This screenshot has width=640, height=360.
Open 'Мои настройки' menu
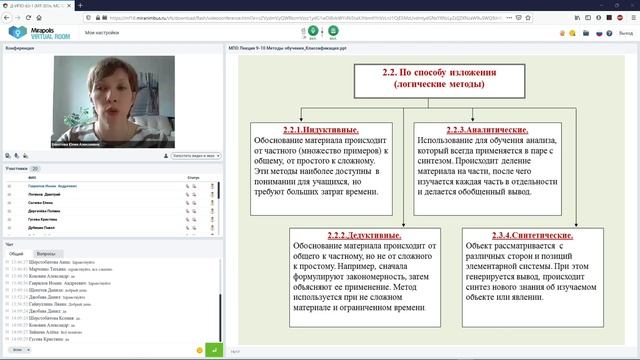click(x=102, y=33)
